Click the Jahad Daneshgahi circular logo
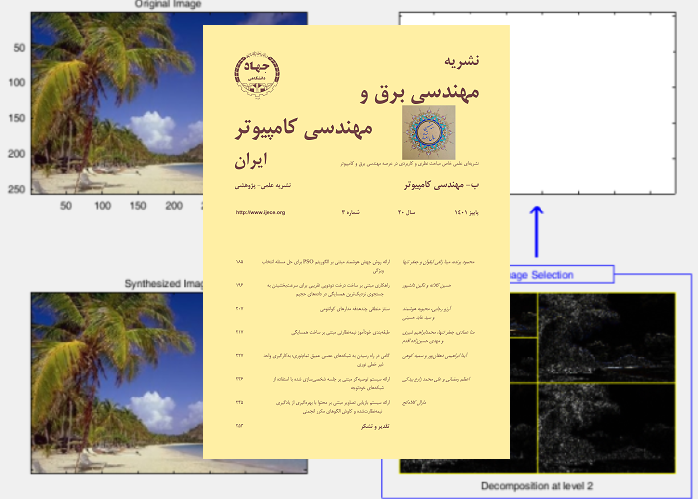The image size is (698, 499). click(257, 74)
